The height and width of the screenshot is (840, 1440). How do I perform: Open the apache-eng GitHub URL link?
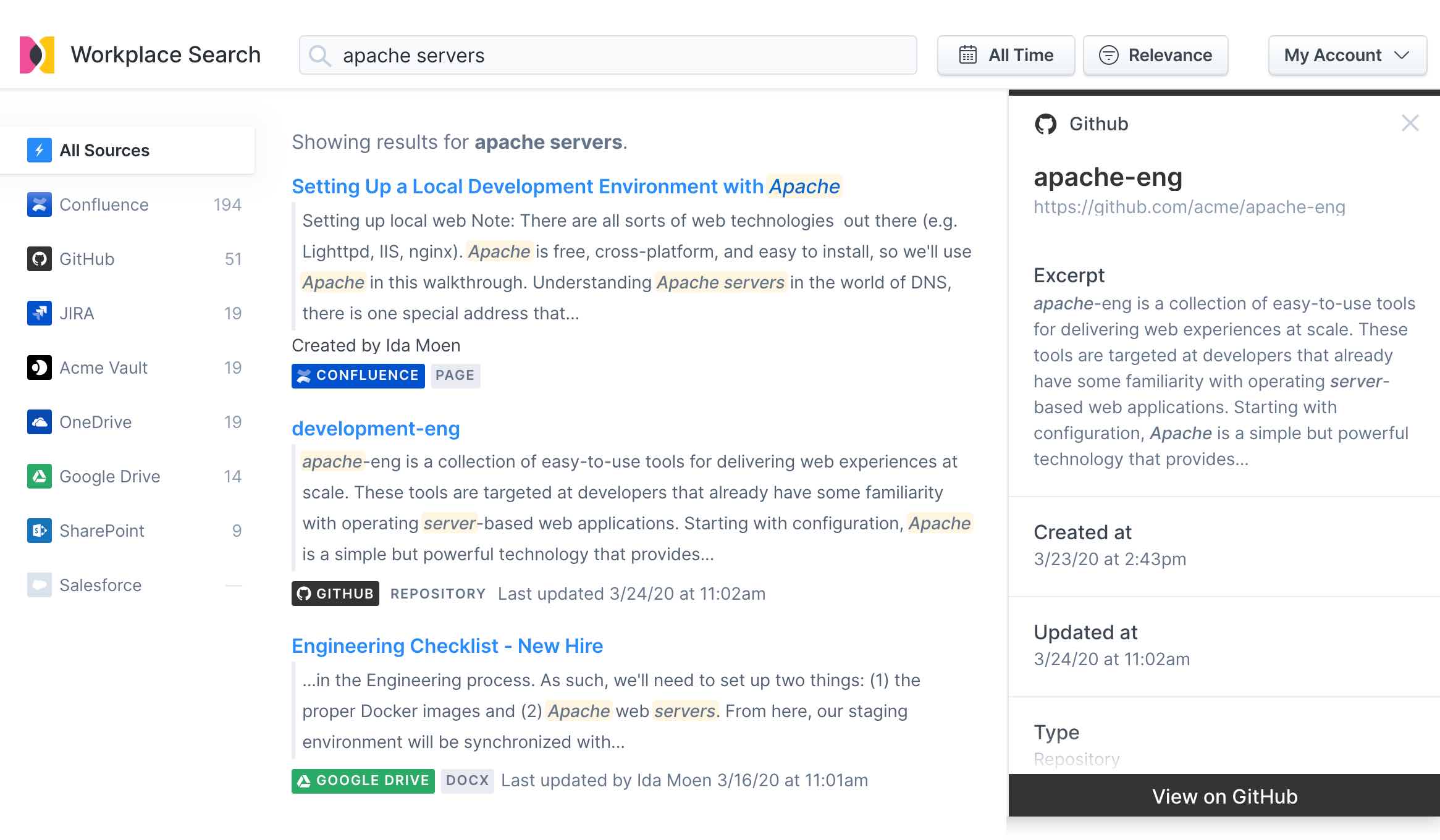(1189, 207)
